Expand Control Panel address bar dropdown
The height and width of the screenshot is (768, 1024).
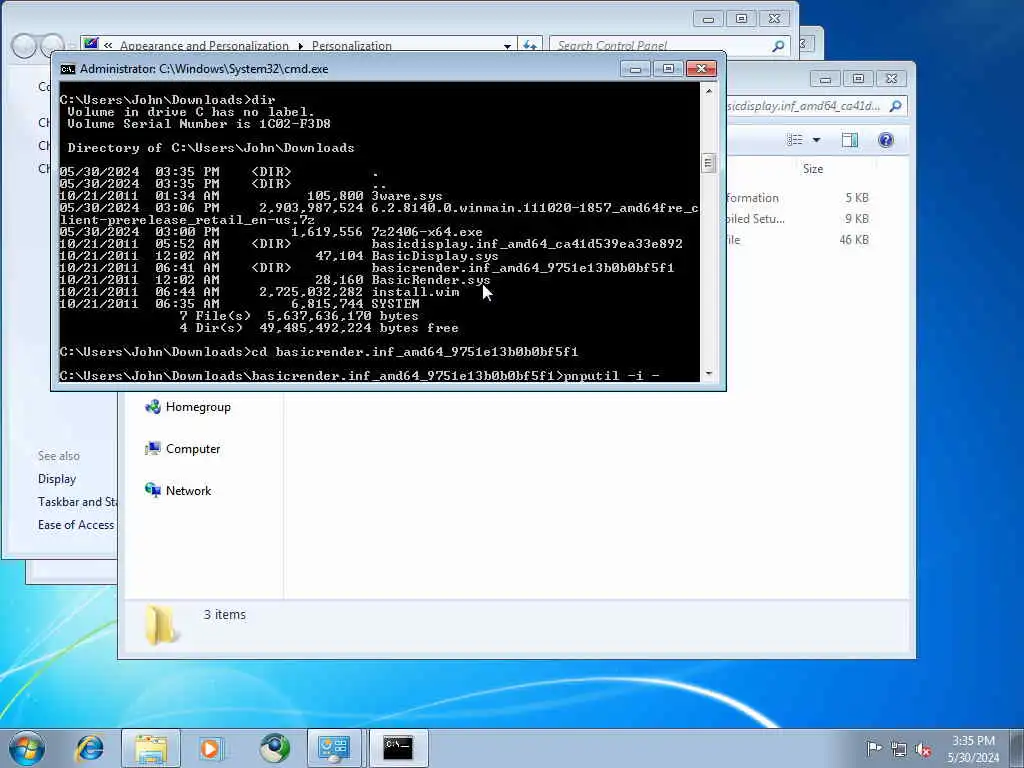pyautogui.click(x=507, y=46)
